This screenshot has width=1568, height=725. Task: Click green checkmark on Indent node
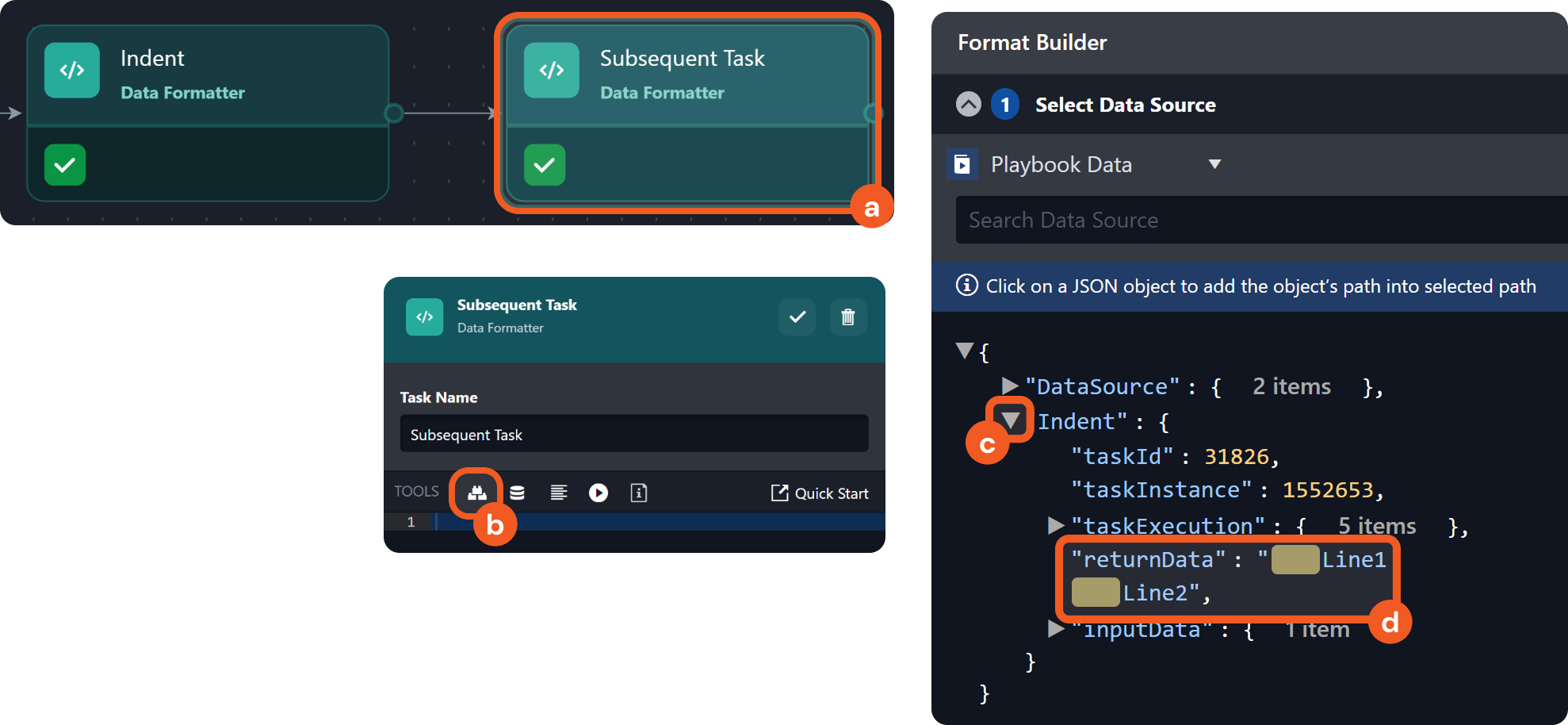point(65,165)
